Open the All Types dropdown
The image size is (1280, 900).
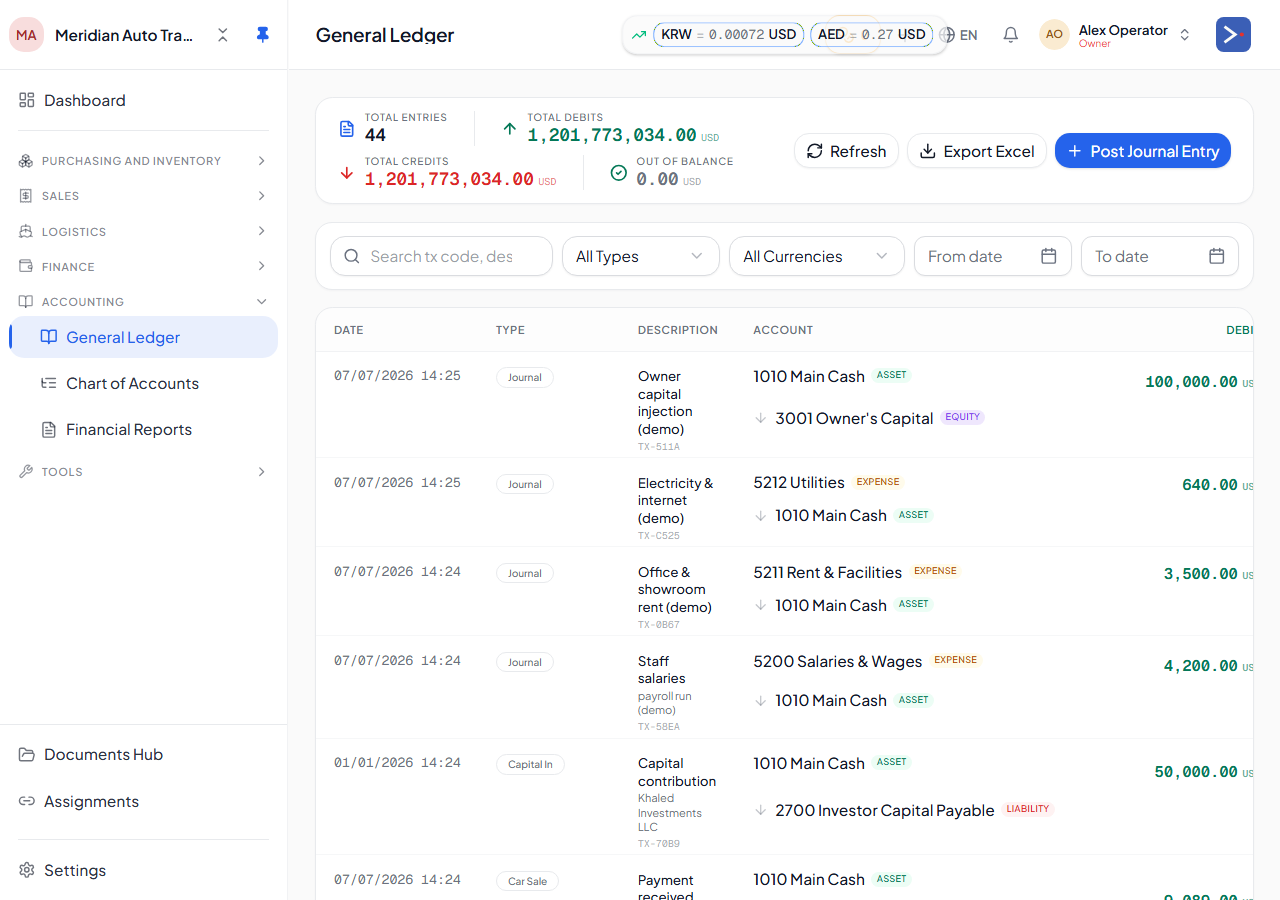641,256
